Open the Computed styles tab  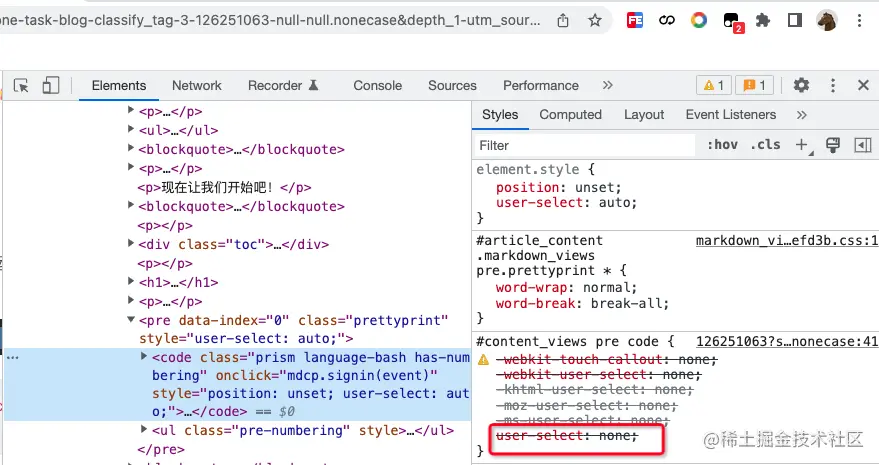click(x=570, y=114)
